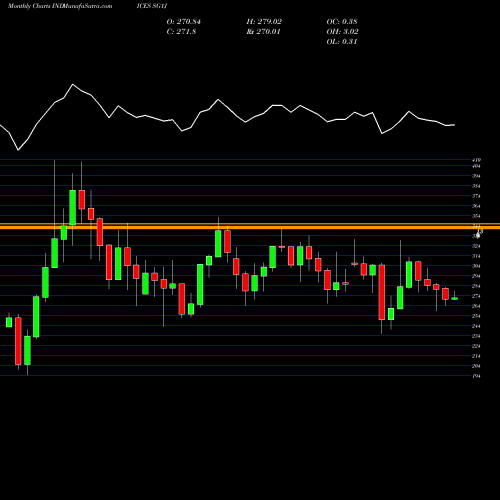Select the high value 'H: 279.02'

(264, 22)
